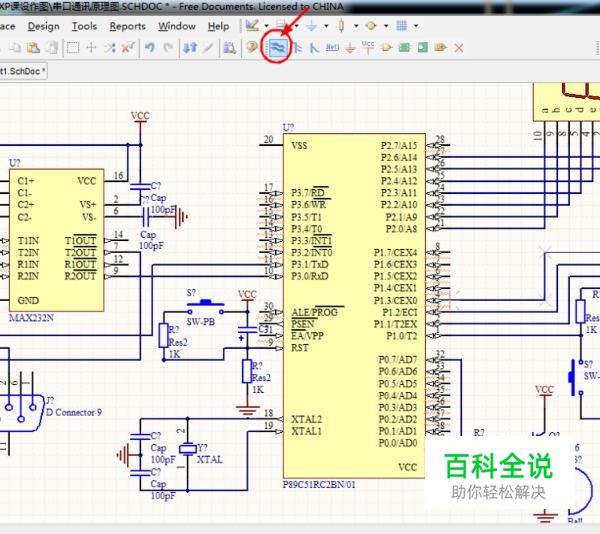
Task: Expand the Grids dropdown arrow
Action: [x=416, y=26]
